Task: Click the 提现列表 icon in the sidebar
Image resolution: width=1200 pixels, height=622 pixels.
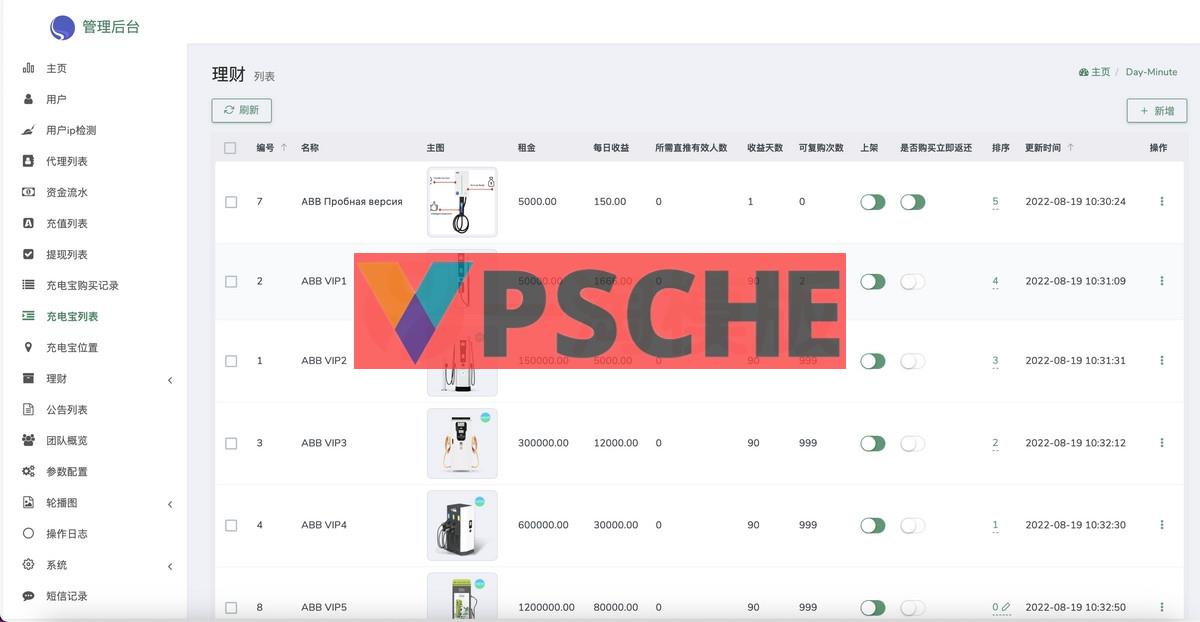Action: click(x=27, y=254)
